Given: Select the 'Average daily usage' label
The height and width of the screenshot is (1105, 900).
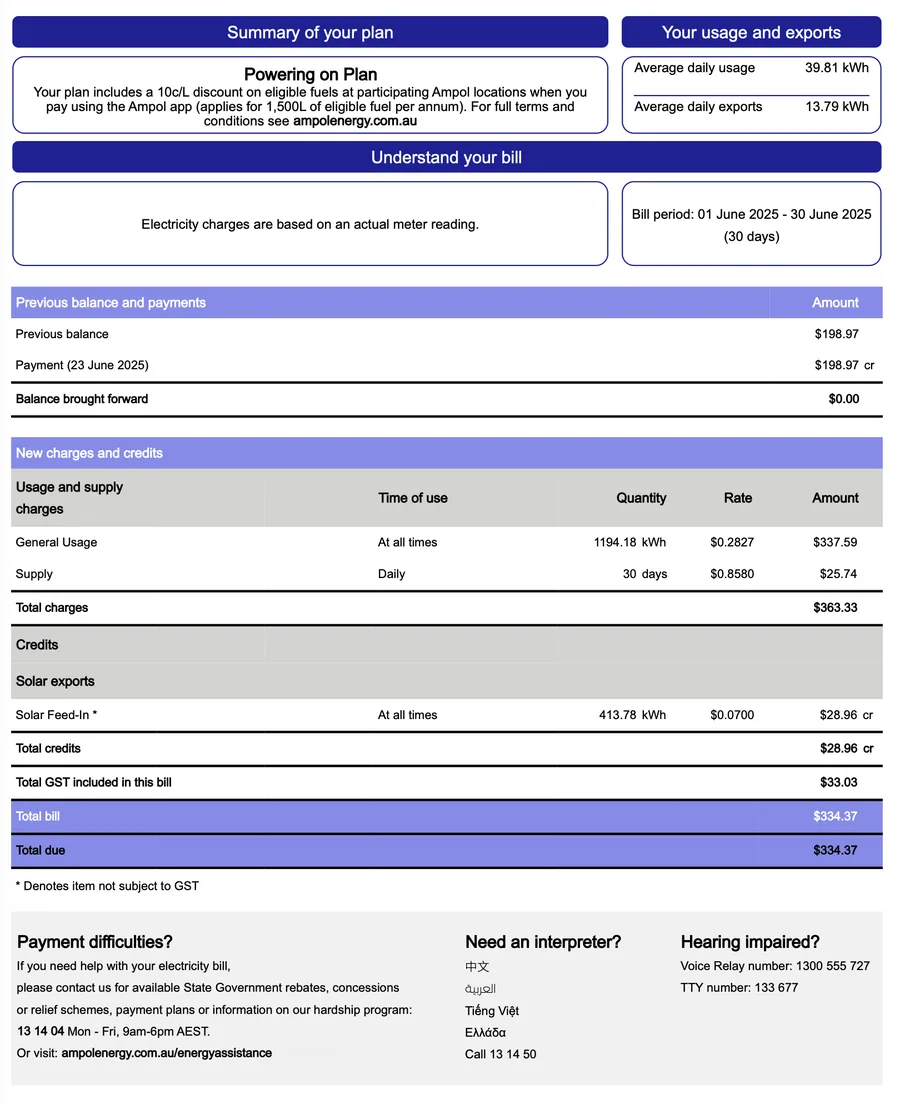Looking at the screenshot, I should pos(694,68).
